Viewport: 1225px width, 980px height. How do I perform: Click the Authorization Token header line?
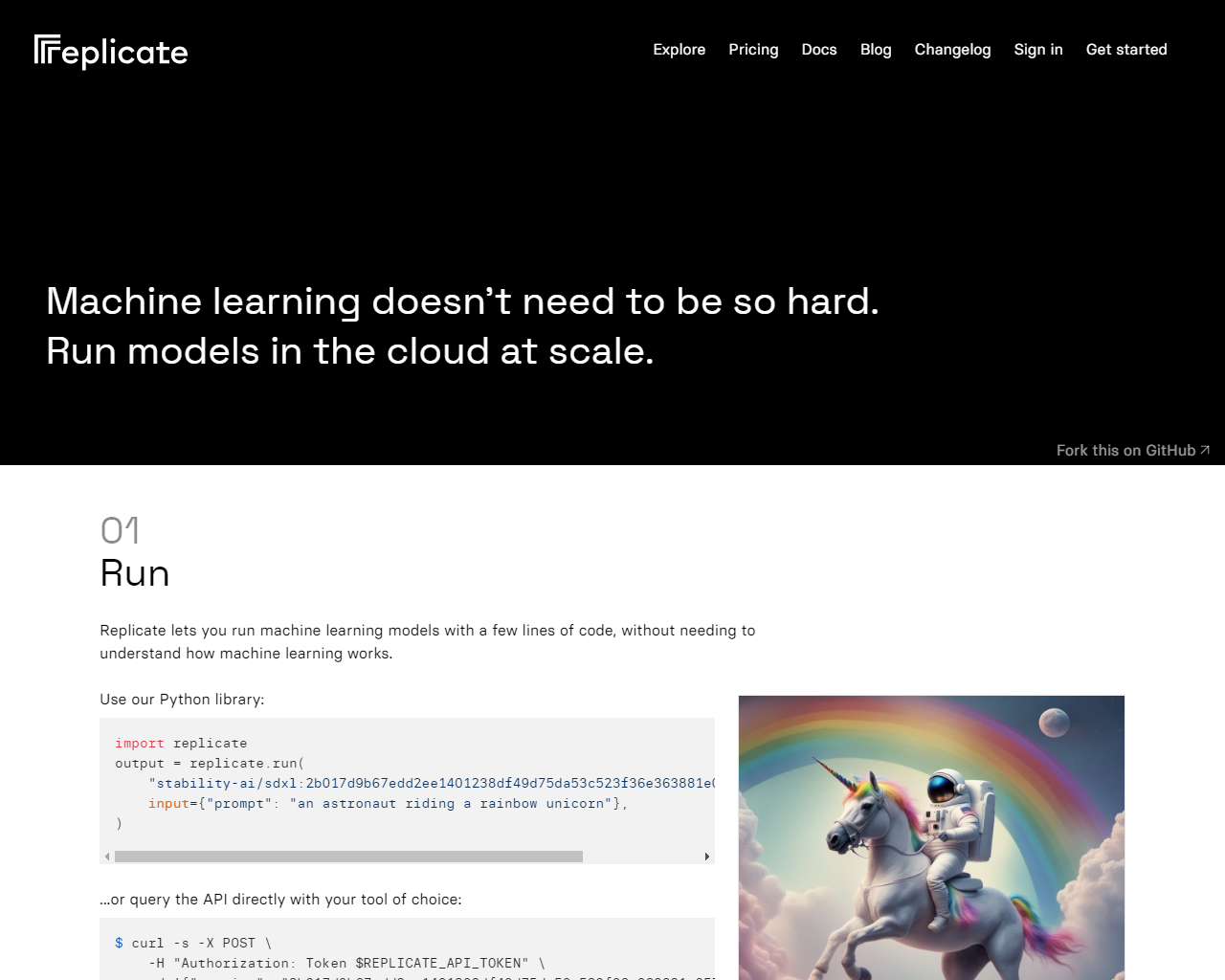tap(348, 964)
